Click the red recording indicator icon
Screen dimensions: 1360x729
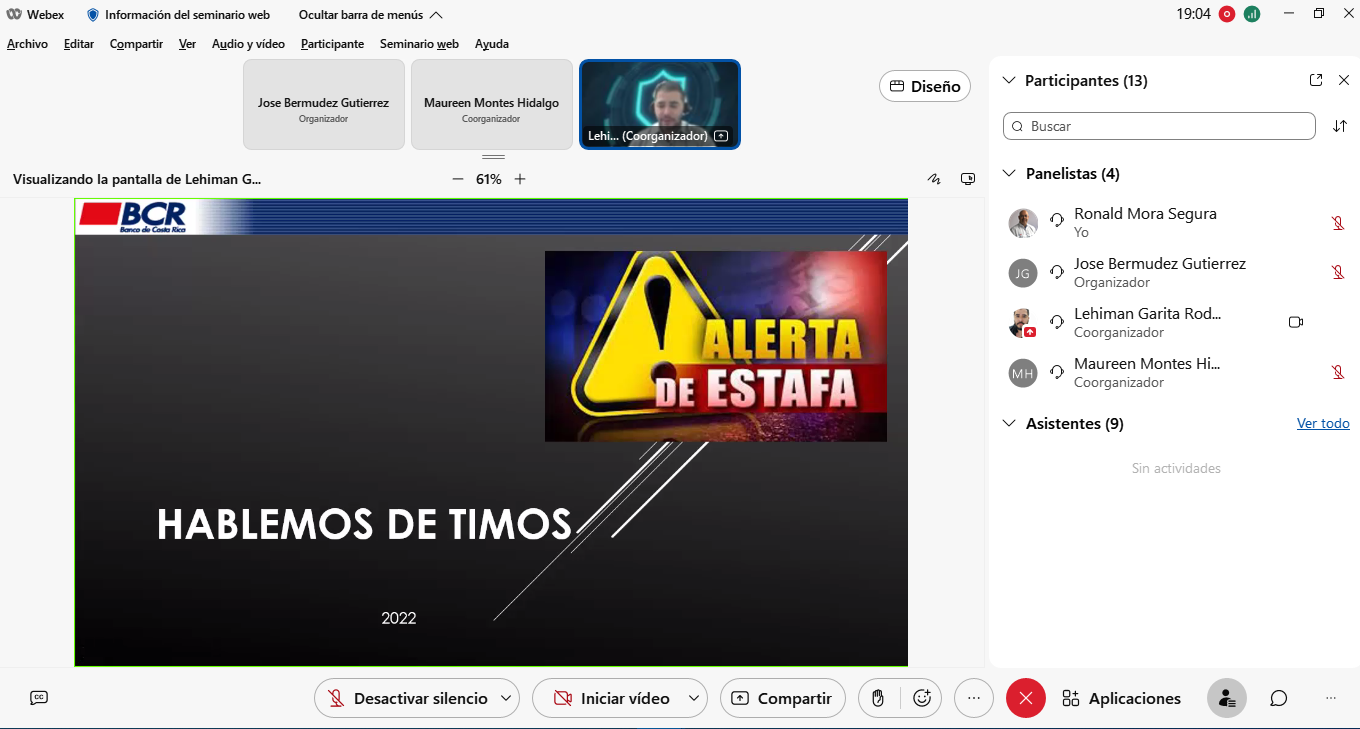[x=1227, y=14]
